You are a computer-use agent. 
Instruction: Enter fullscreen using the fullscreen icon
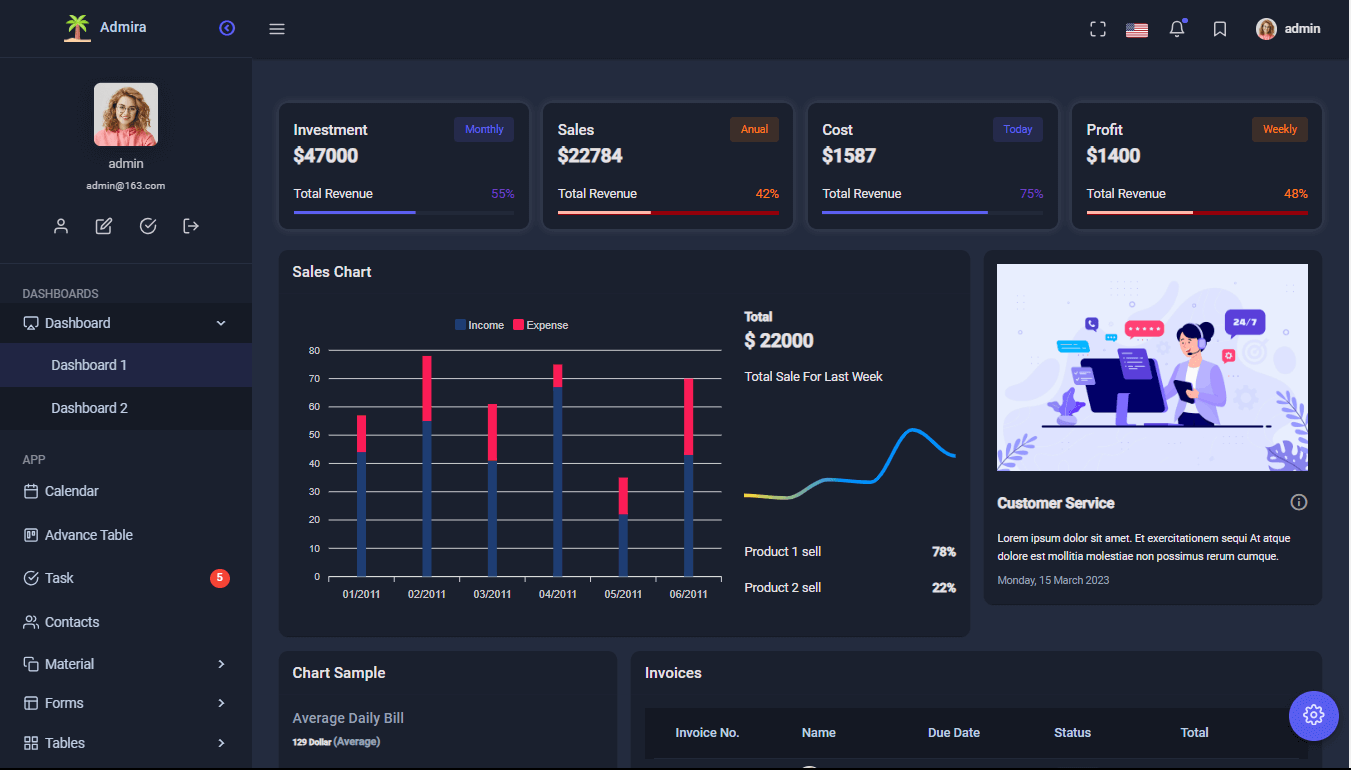tap(1097, 28)
